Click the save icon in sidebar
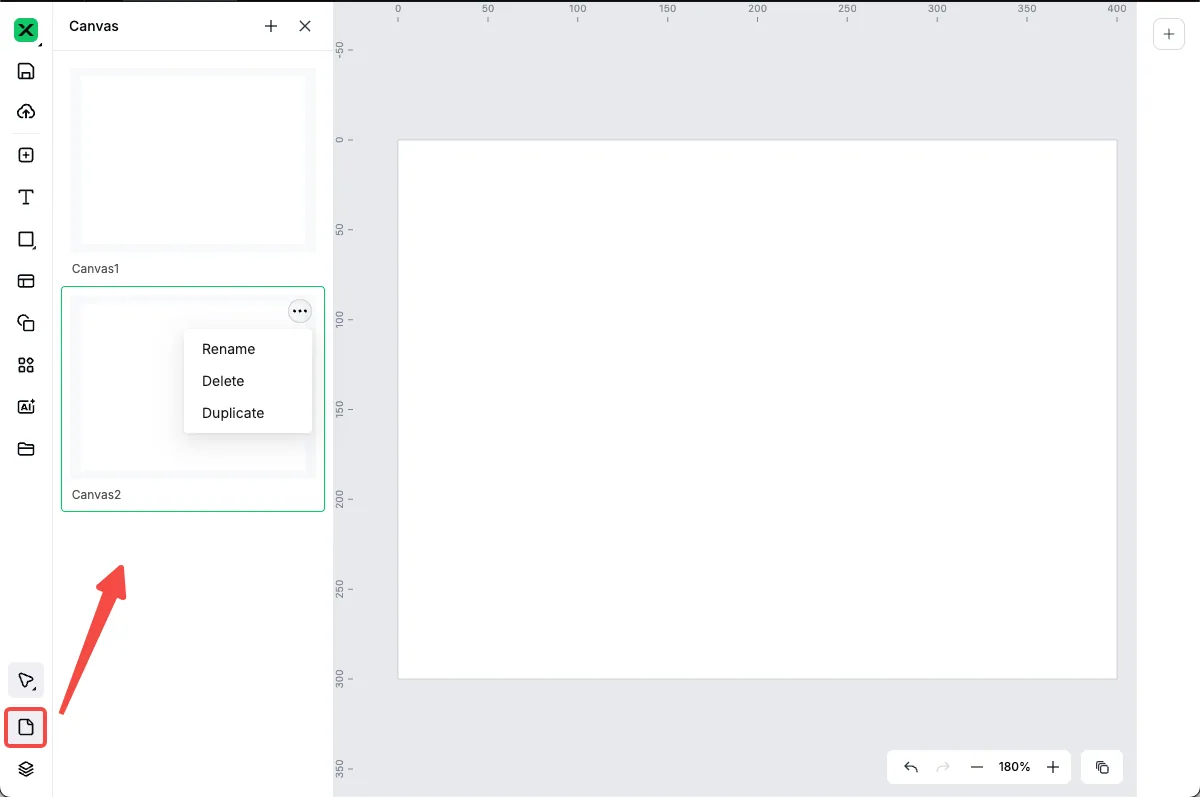 pos(26,71)
